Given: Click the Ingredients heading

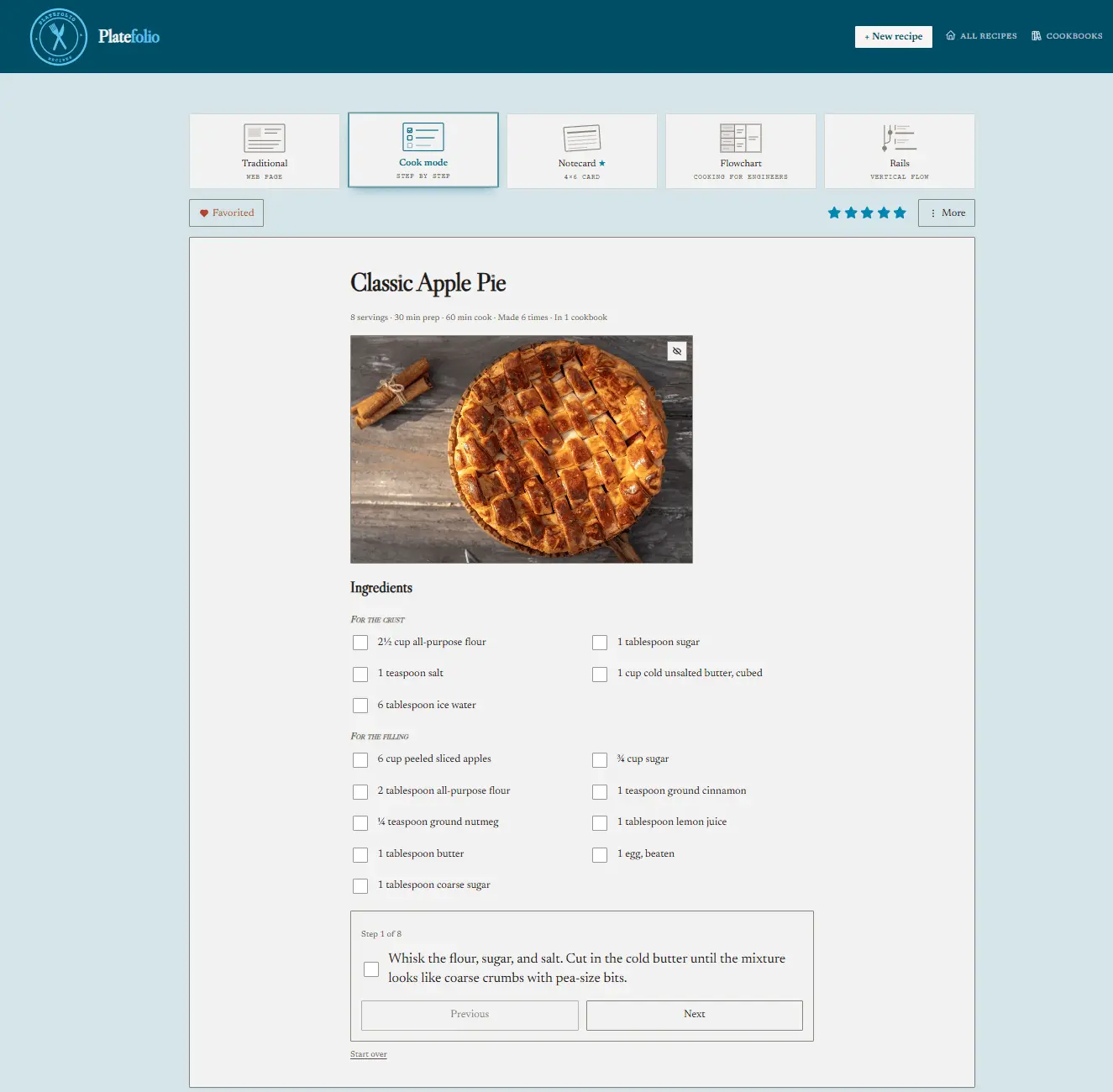Looking at the screenshot, I should (x=381, y=588).
